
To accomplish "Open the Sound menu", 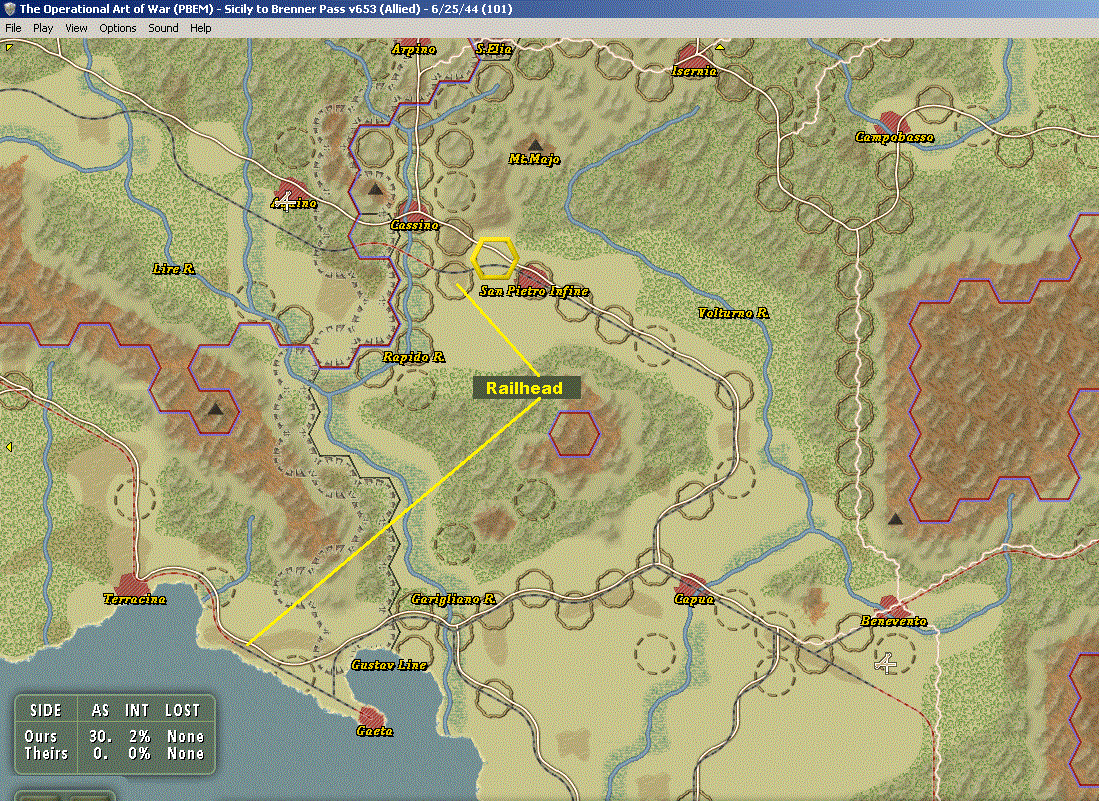I will click(x=163, y=28).
